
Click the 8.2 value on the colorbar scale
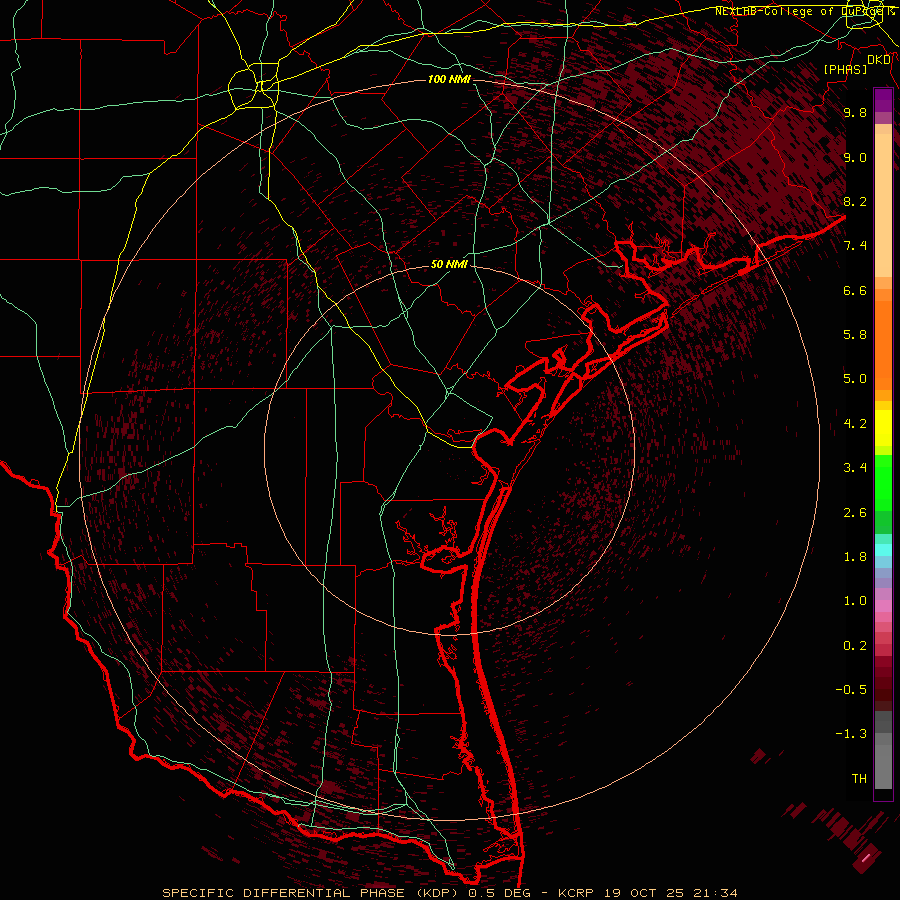pos(855,201)
